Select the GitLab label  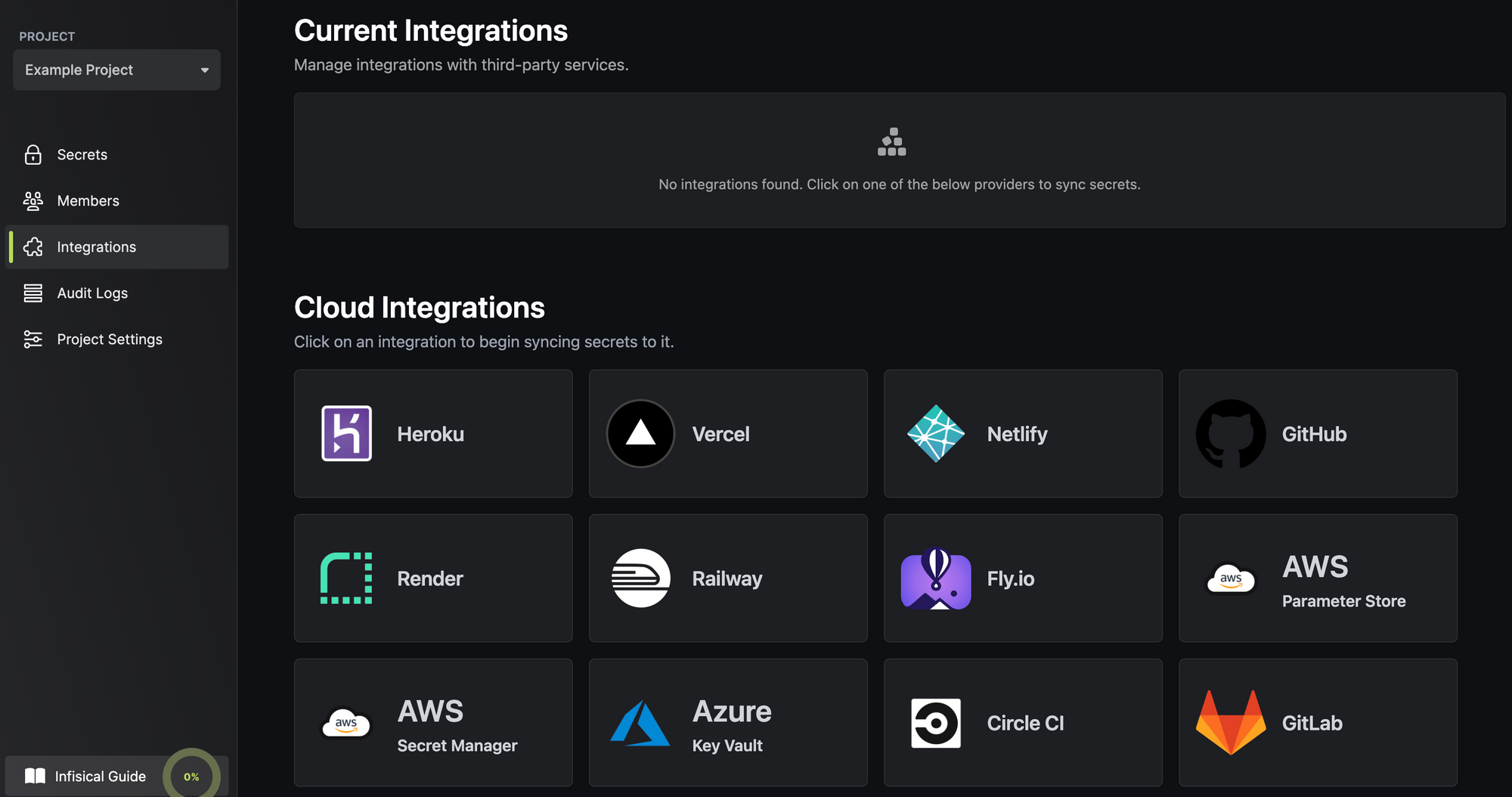coord(1312,723)
